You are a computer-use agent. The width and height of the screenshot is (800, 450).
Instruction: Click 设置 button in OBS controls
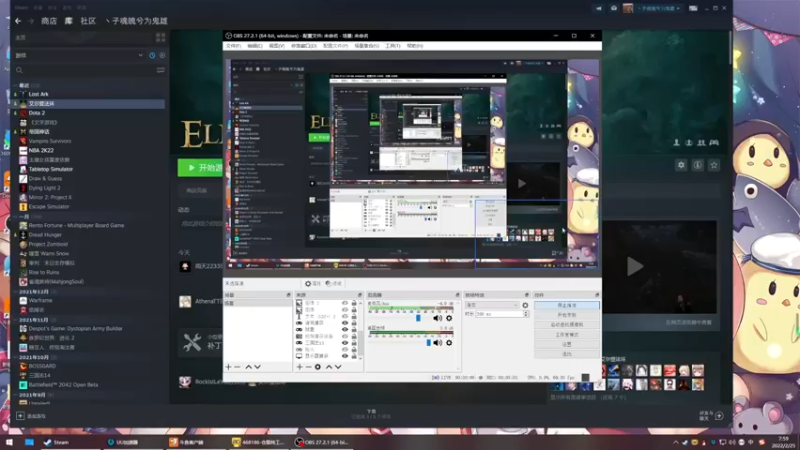(x=567, y=344)
